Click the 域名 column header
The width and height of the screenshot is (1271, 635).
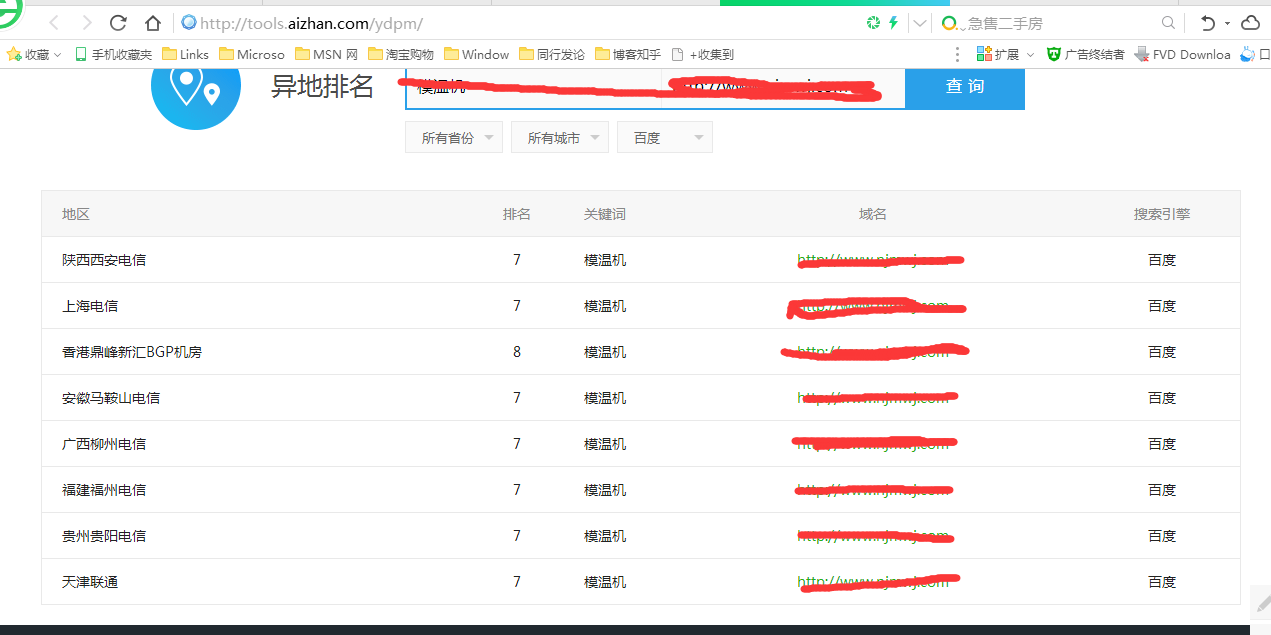pyautogui.click(x=873, y=214)
